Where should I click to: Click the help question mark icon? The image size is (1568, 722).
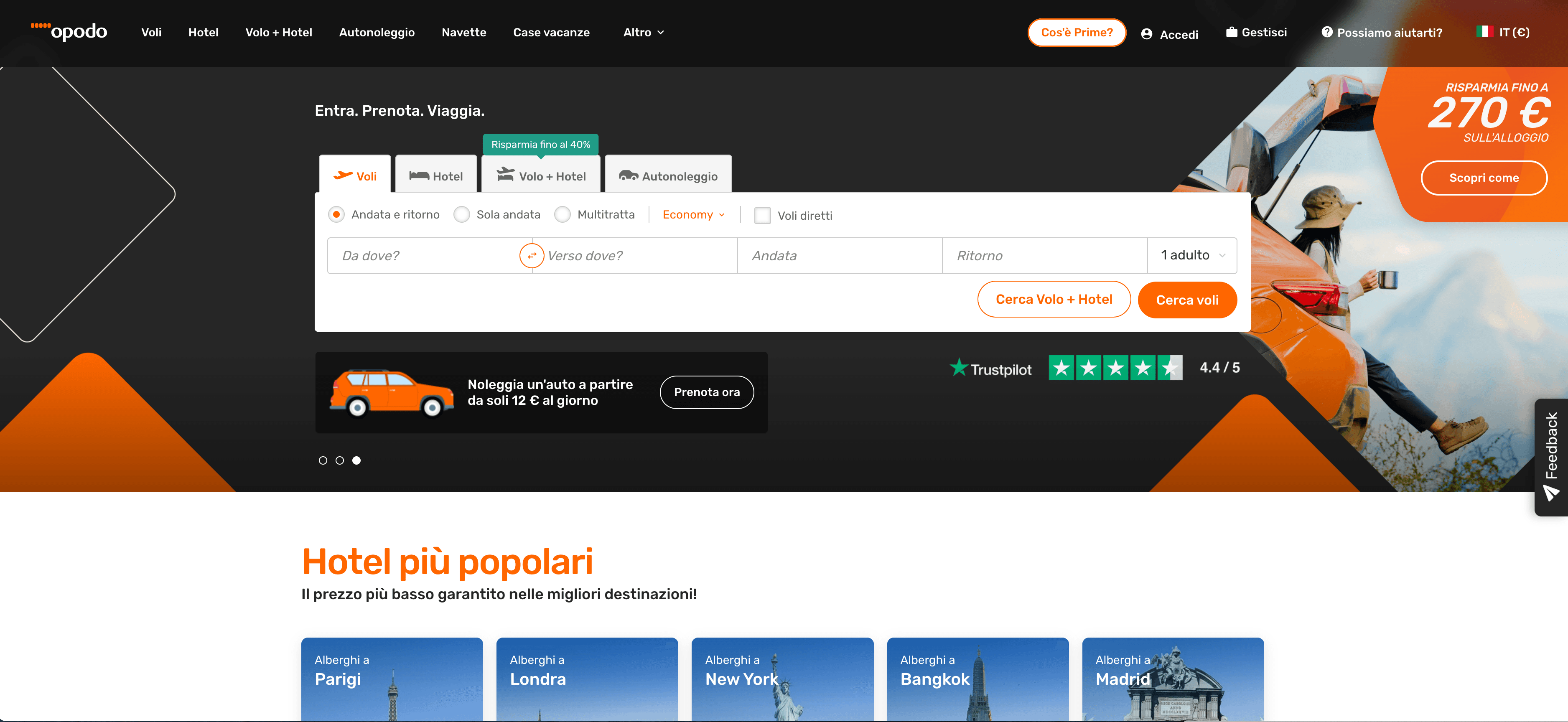1327,32
